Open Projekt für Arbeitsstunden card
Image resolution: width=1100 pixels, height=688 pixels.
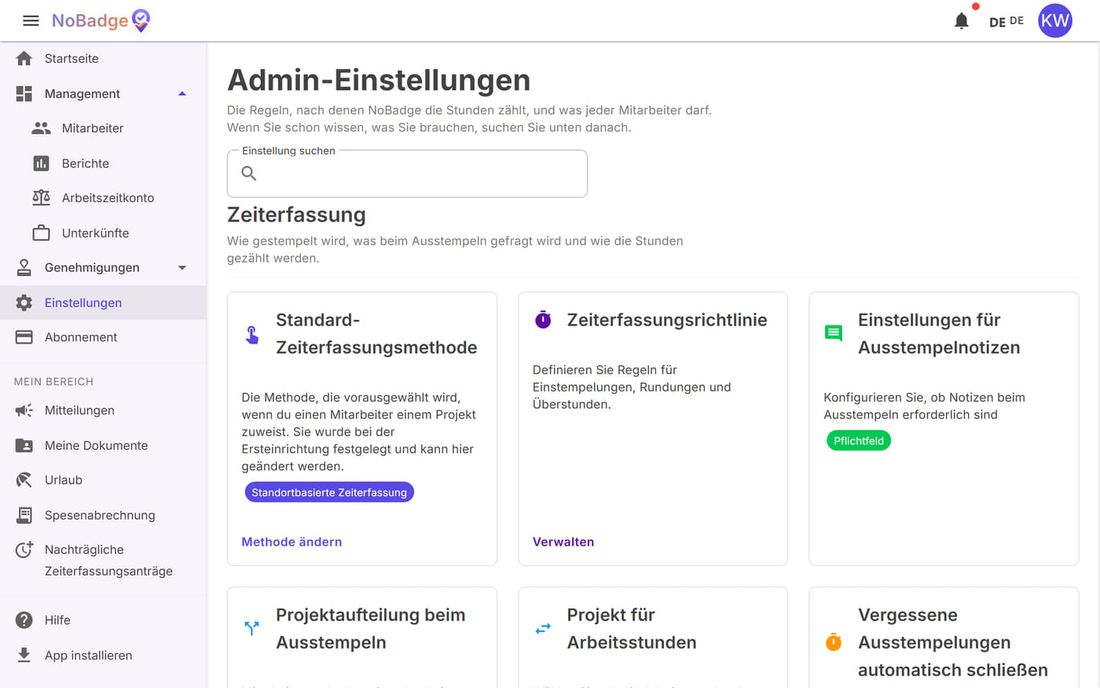click(653, 637)
